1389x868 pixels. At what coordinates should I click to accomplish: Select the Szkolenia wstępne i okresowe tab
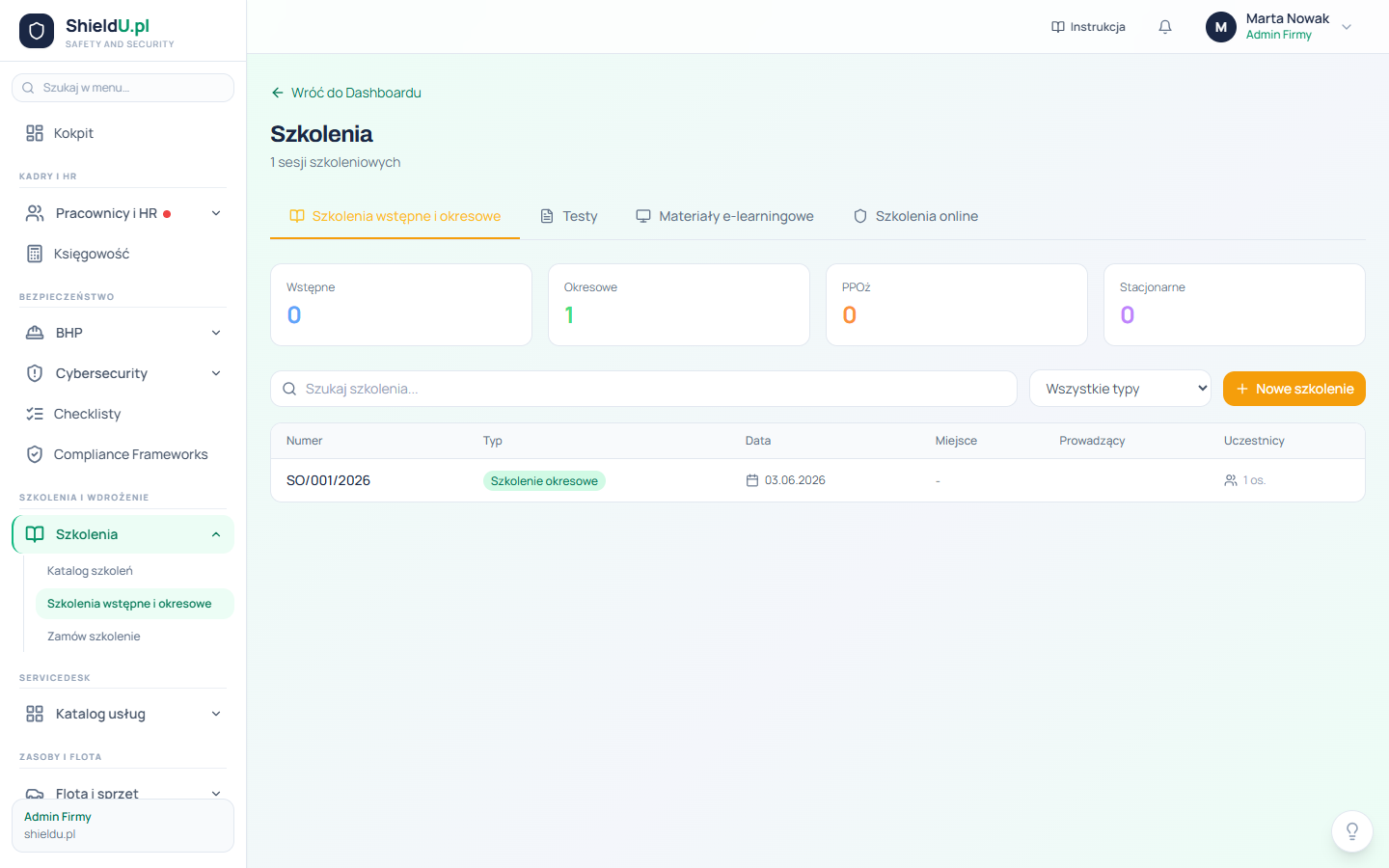(395, 216)
